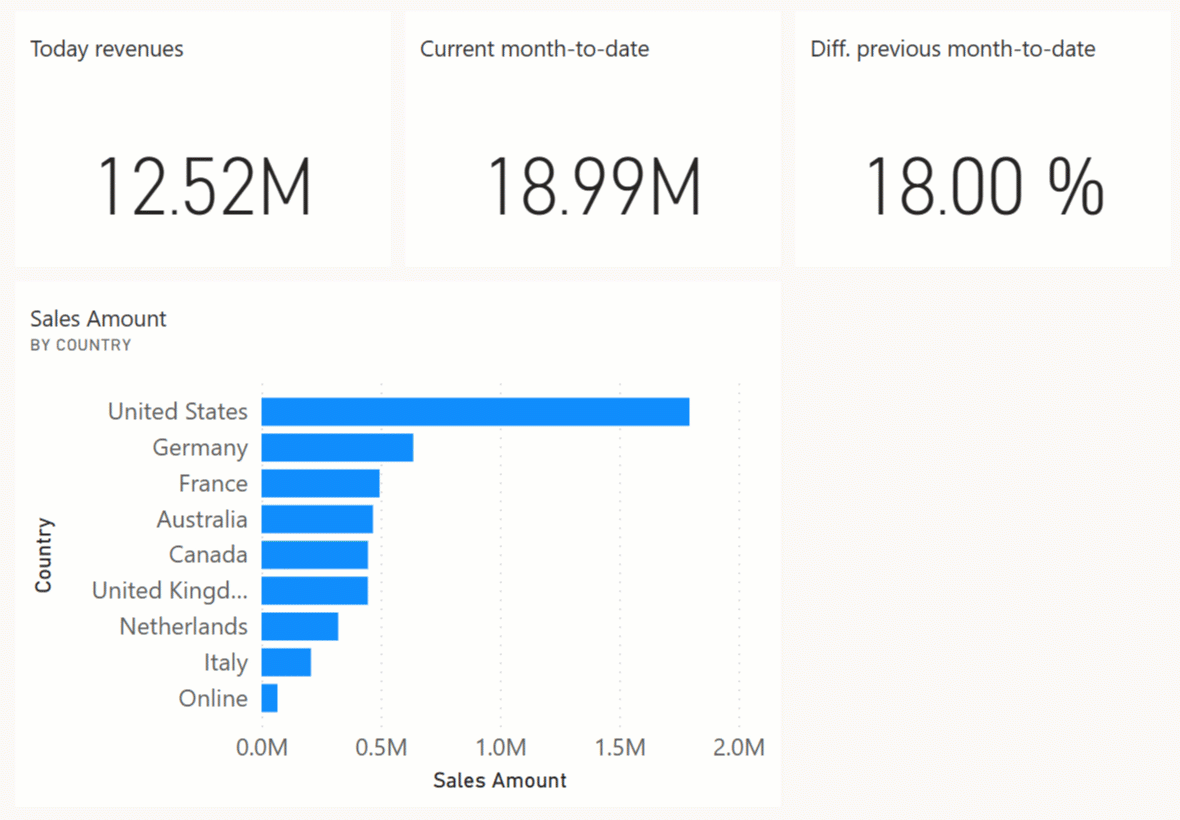This screenshot has width=1180, height=820.
Task: Select the Australia sales bar
Action: (x=317, y=519)
